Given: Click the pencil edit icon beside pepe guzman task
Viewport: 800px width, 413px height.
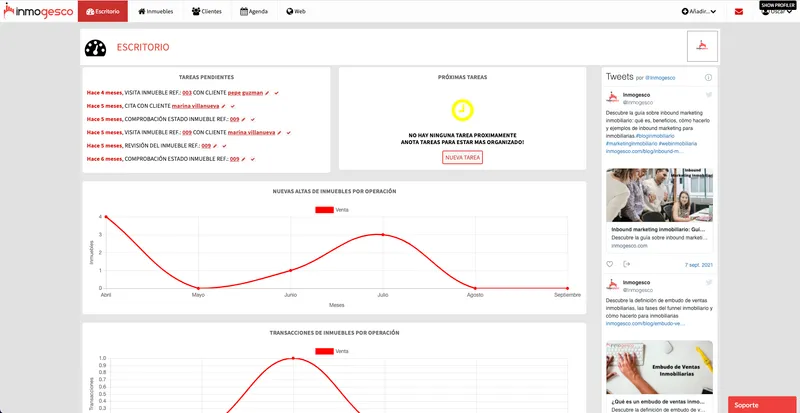Looking at the screenshot, I should 267,93.
